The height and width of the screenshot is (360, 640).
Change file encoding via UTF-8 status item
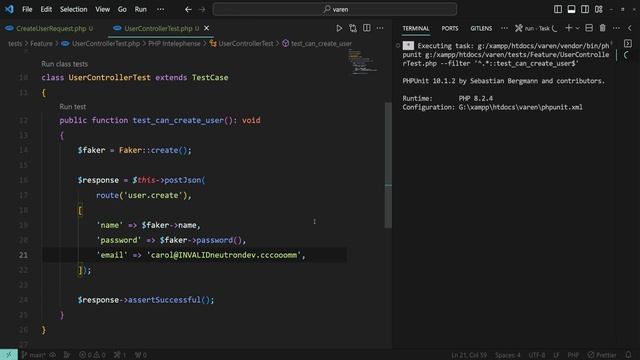[537, 355]
